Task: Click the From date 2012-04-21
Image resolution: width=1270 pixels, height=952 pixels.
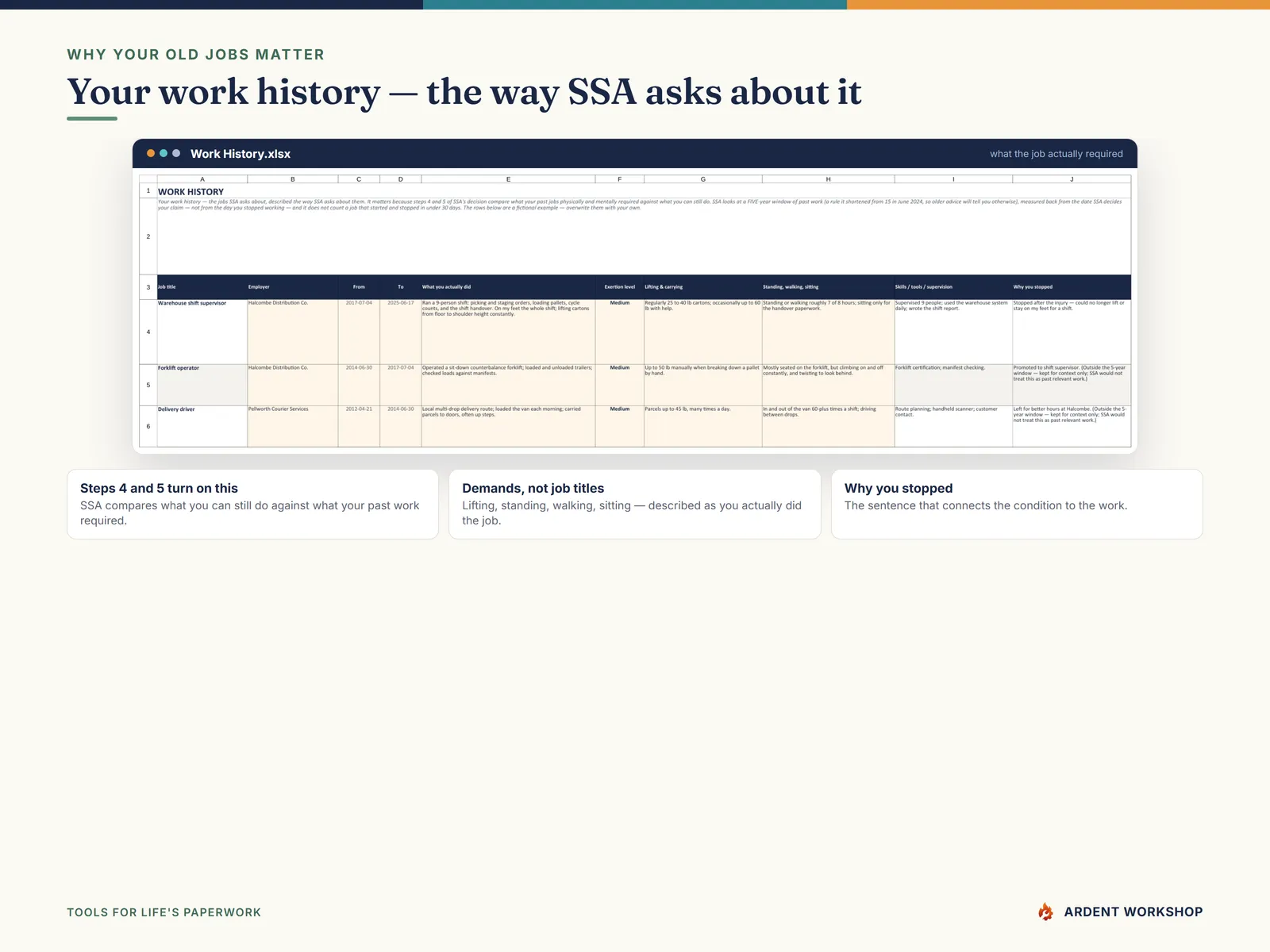Action: click(x=359, y=426)
